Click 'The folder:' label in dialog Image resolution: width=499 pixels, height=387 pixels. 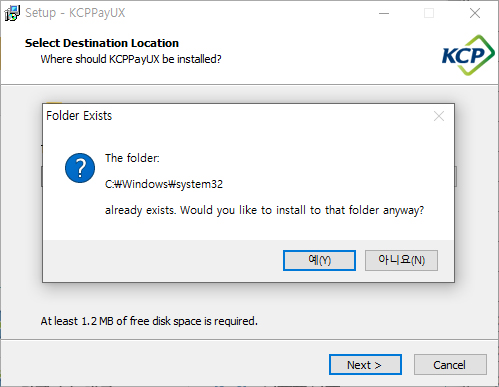pyautogui.click(x=132, y=158)
